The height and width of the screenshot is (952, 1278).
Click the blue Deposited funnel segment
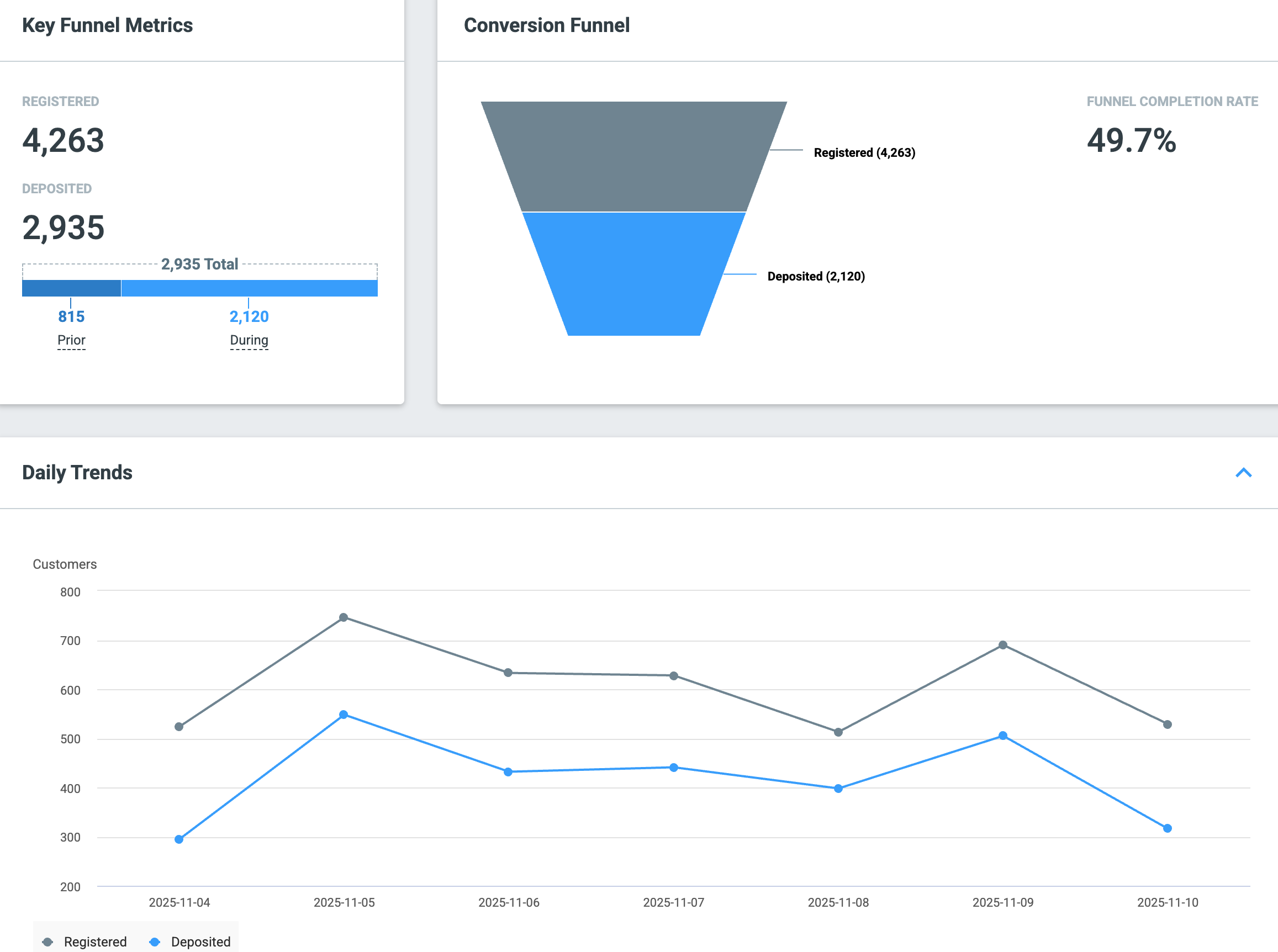tap(634, 274)
